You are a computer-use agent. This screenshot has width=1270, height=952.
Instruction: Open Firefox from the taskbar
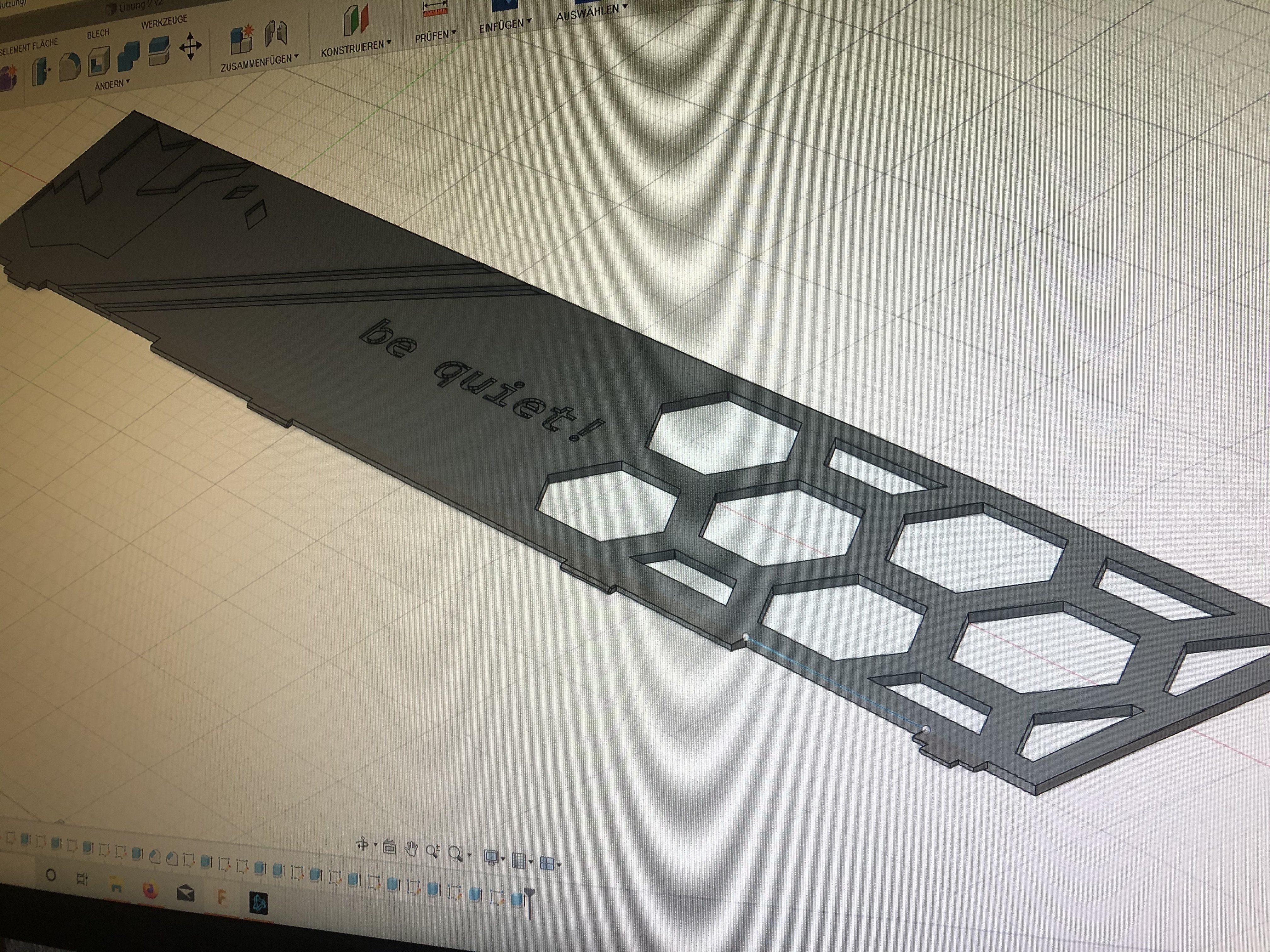151,891
